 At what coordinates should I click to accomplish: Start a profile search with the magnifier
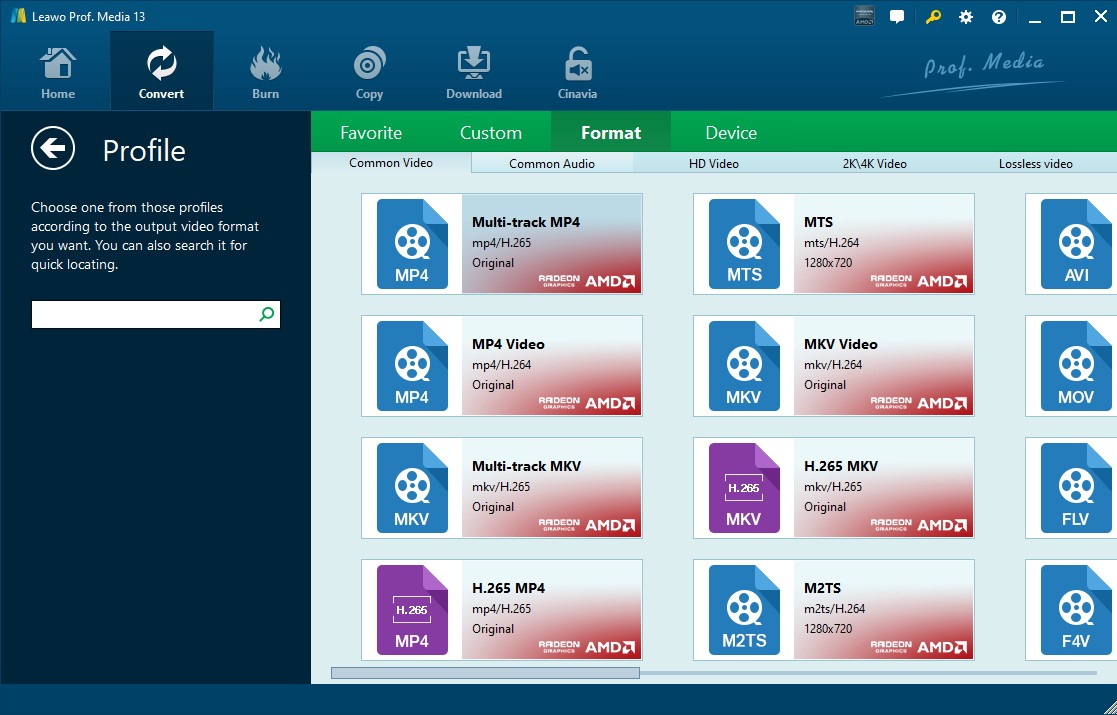coord(265,314)
